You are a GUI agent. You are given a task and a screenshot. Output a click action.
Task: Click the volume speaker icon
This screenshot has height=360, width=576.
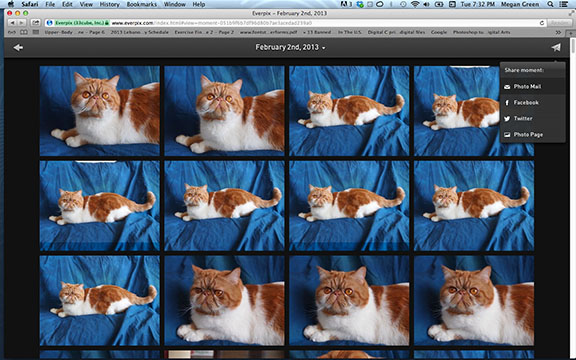(426, 4)
